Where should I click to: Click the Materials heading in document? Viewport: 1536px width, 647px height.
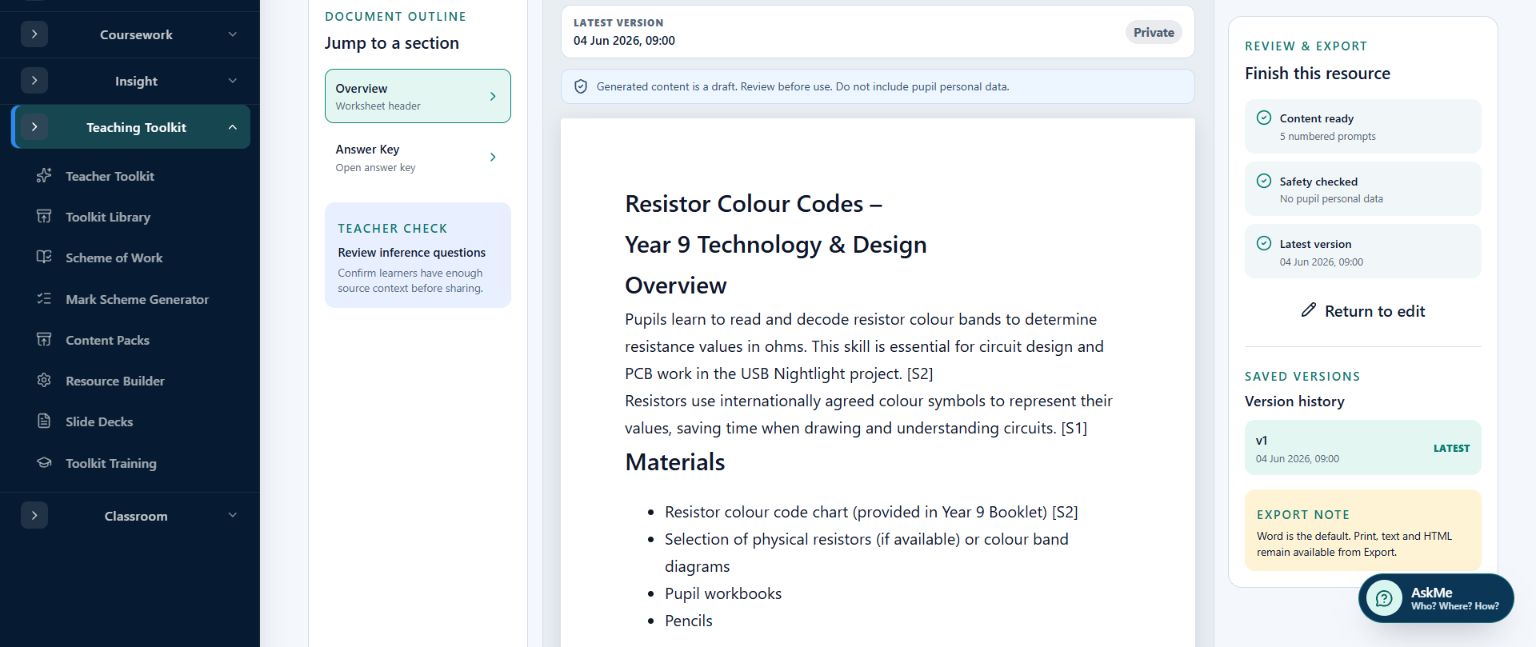tap(675, 462)
